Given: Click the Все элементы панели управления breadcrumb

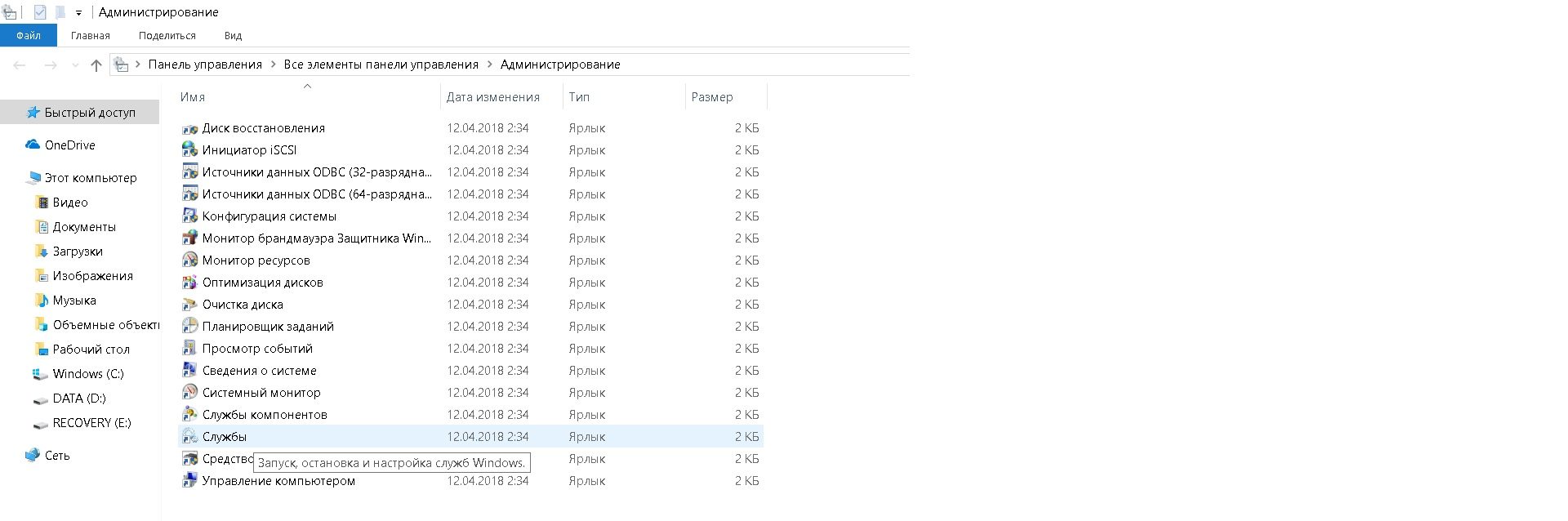Looking at the screenshot, I should (x=381, y=65).
